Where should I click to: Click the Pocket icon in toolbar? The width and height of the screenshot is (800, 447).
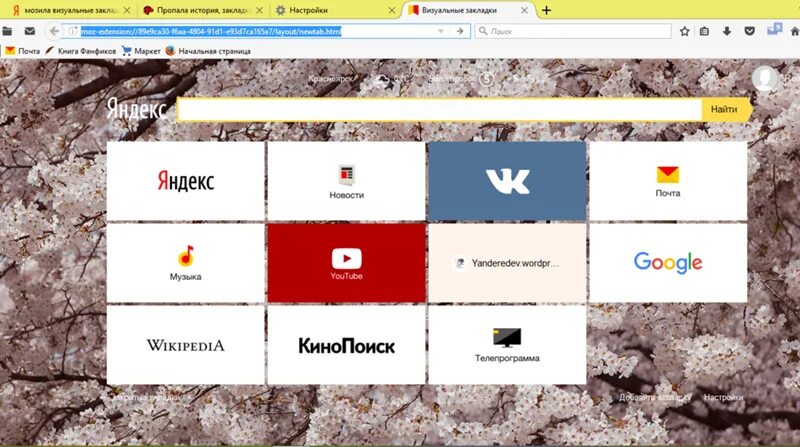point(749,31)
